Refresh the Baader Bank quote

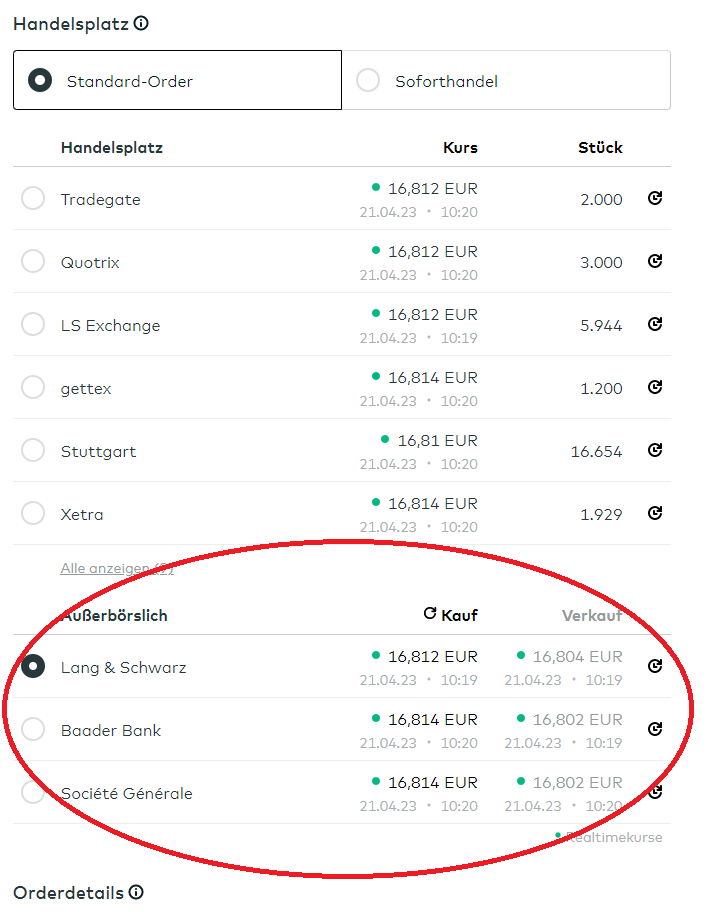655,730
